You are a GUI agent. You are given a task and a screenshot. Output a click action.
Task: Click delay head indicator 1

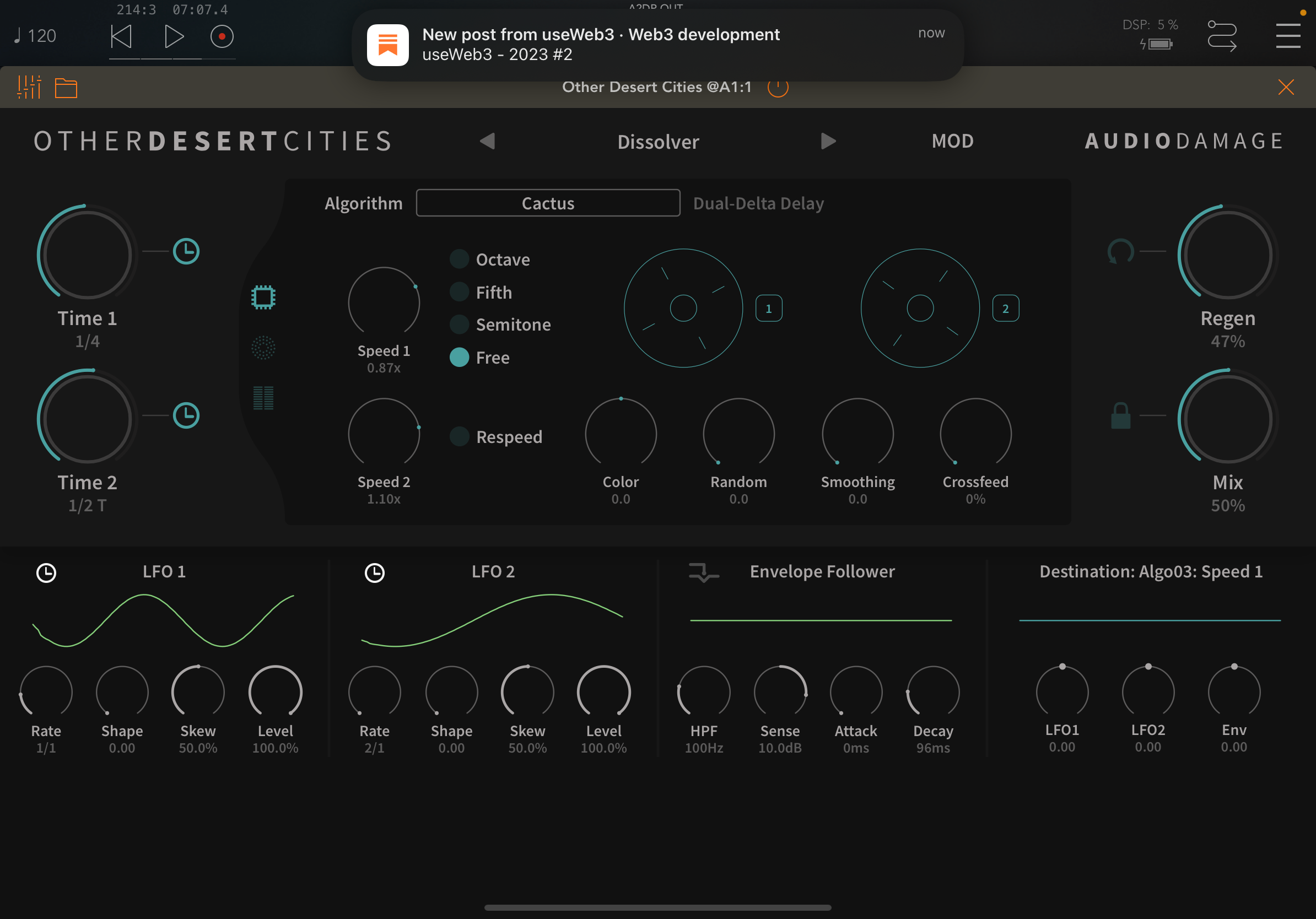coord(769,308)
